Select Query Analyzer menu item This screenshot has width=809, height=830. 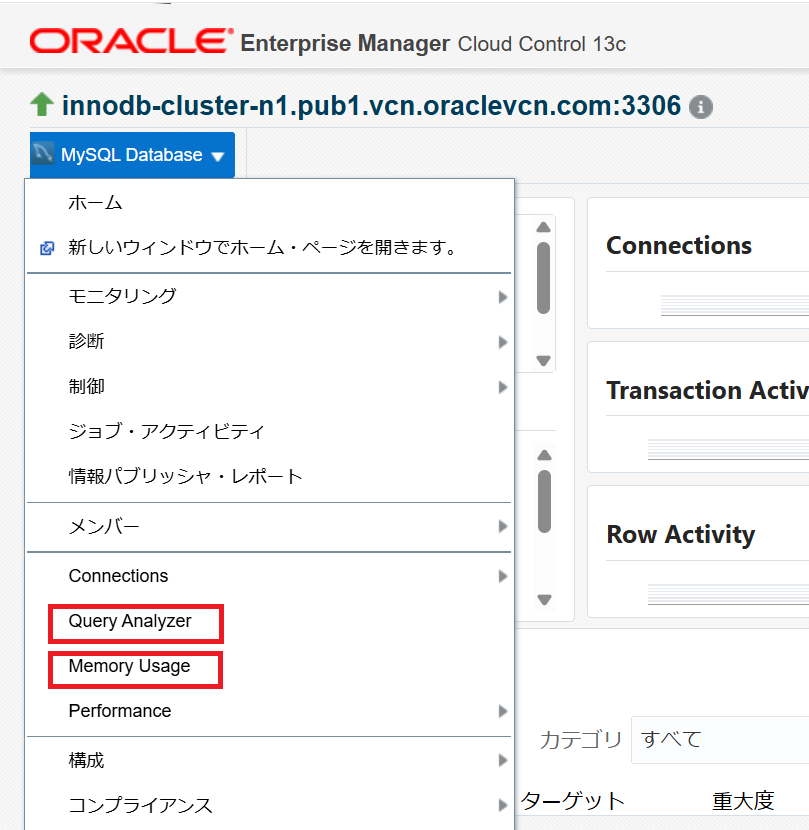130,621
